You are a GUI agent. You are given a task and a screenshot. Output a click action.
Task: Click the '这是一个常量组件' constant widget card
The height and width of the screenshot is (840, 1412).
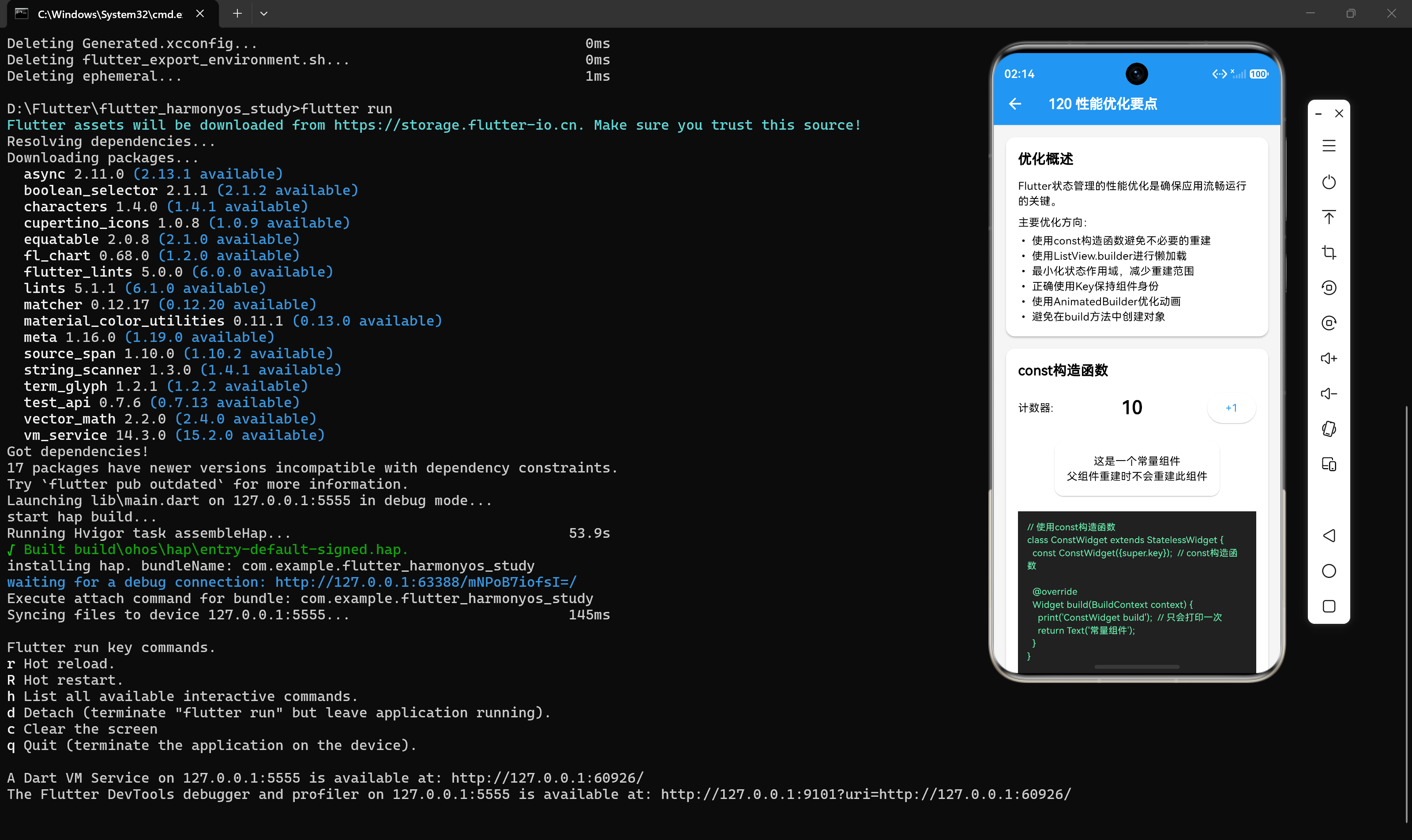click(x=1137, y=469)
